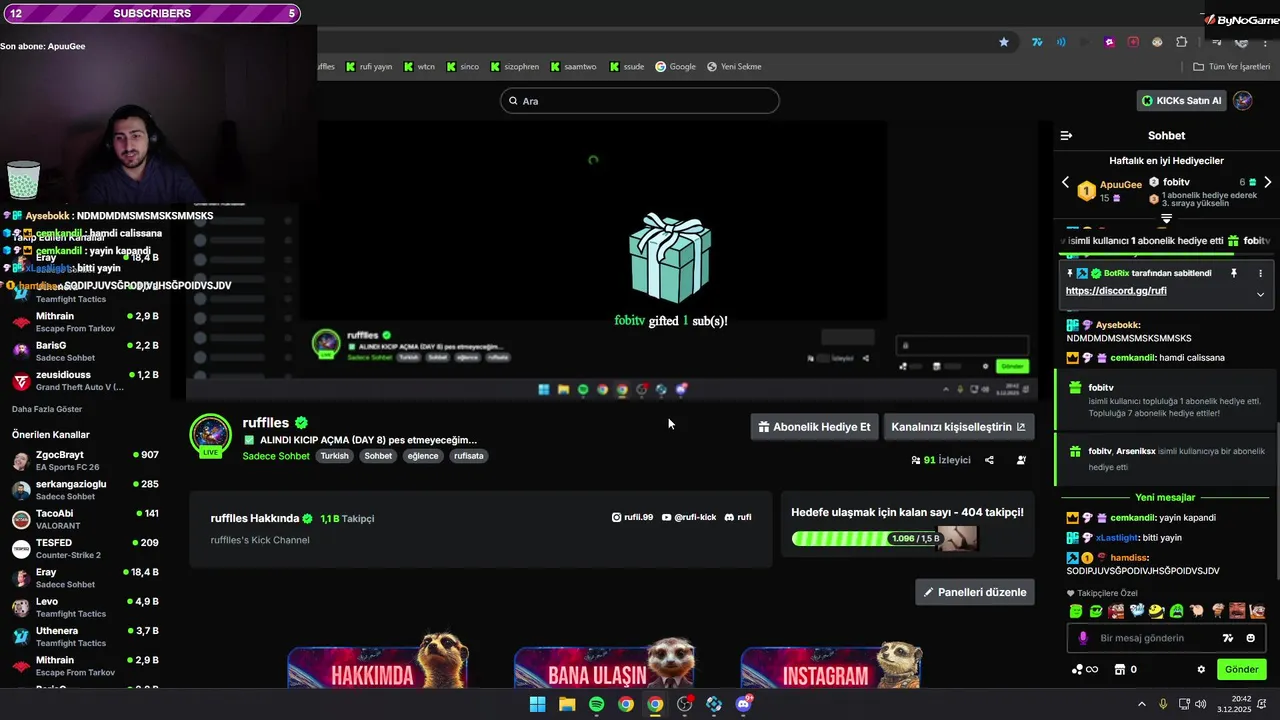This screenshot has width=1280, height=720.
Task: Open the wtcn bookmark
Action: click(x=420, y=67)
